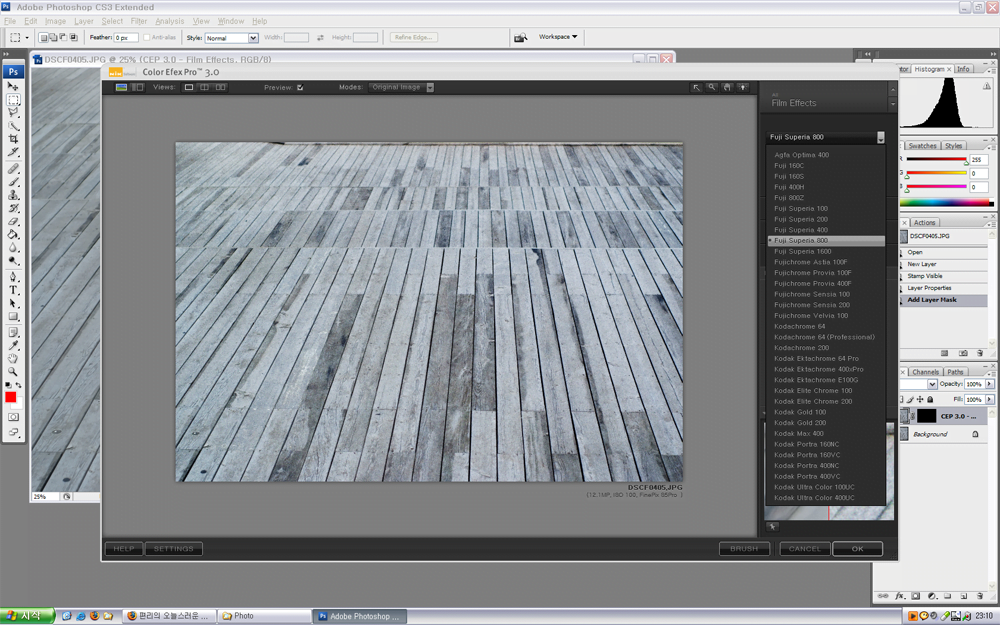
Task: Select the Zoom tool in Photoshop toolbox
Action: [x=14, y=371]
